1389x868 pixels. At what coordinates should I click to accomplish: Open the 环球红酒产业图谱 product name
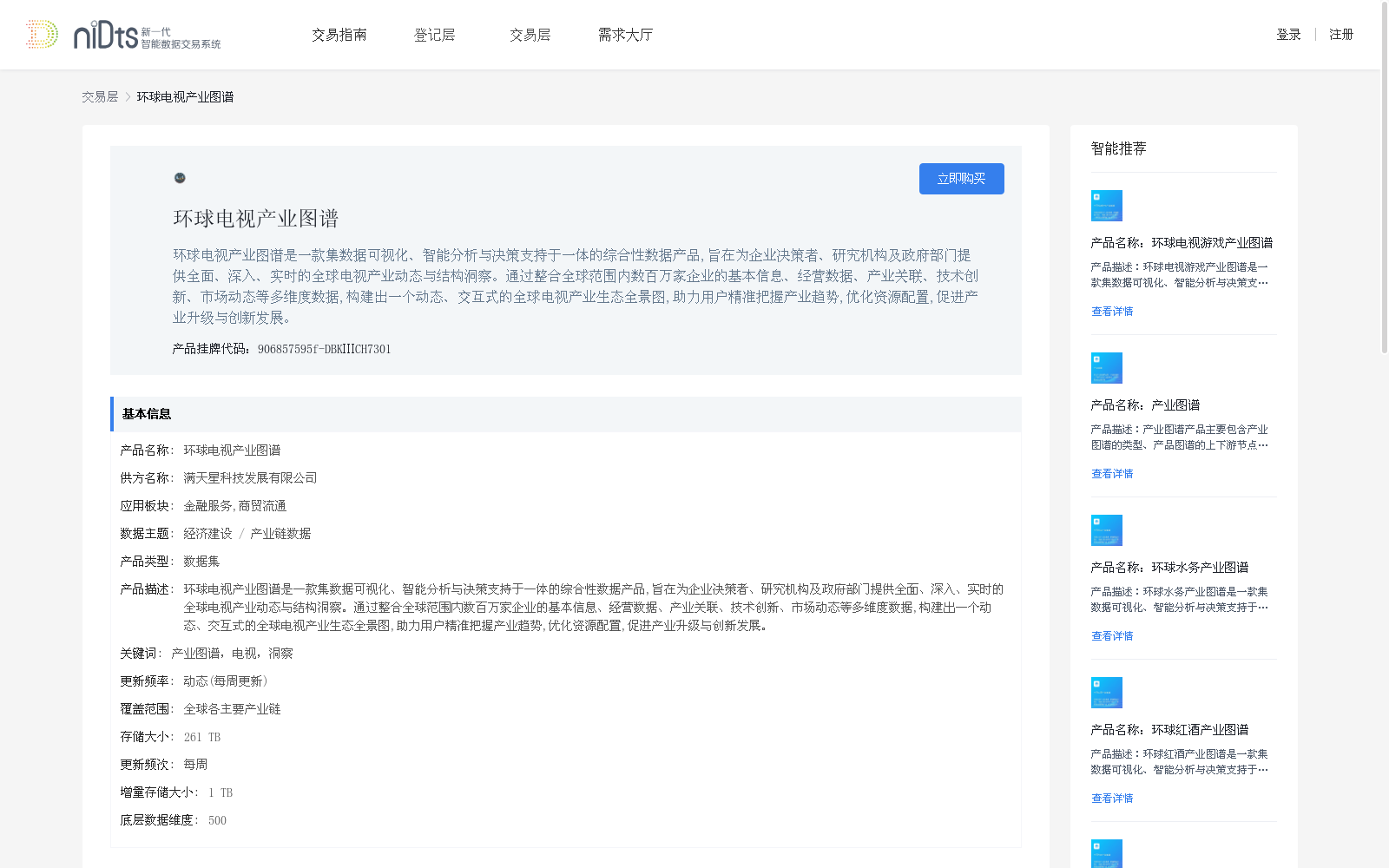(1169, 730)
